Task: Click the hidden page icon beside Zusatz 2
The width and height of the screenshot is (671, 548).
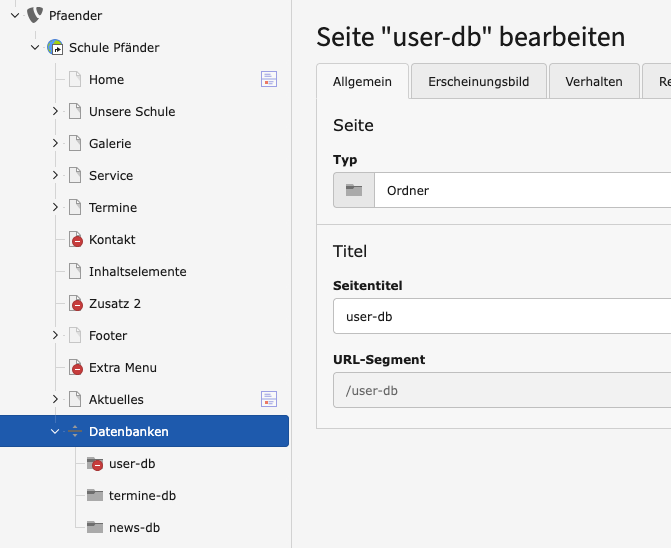Action: 76,303
